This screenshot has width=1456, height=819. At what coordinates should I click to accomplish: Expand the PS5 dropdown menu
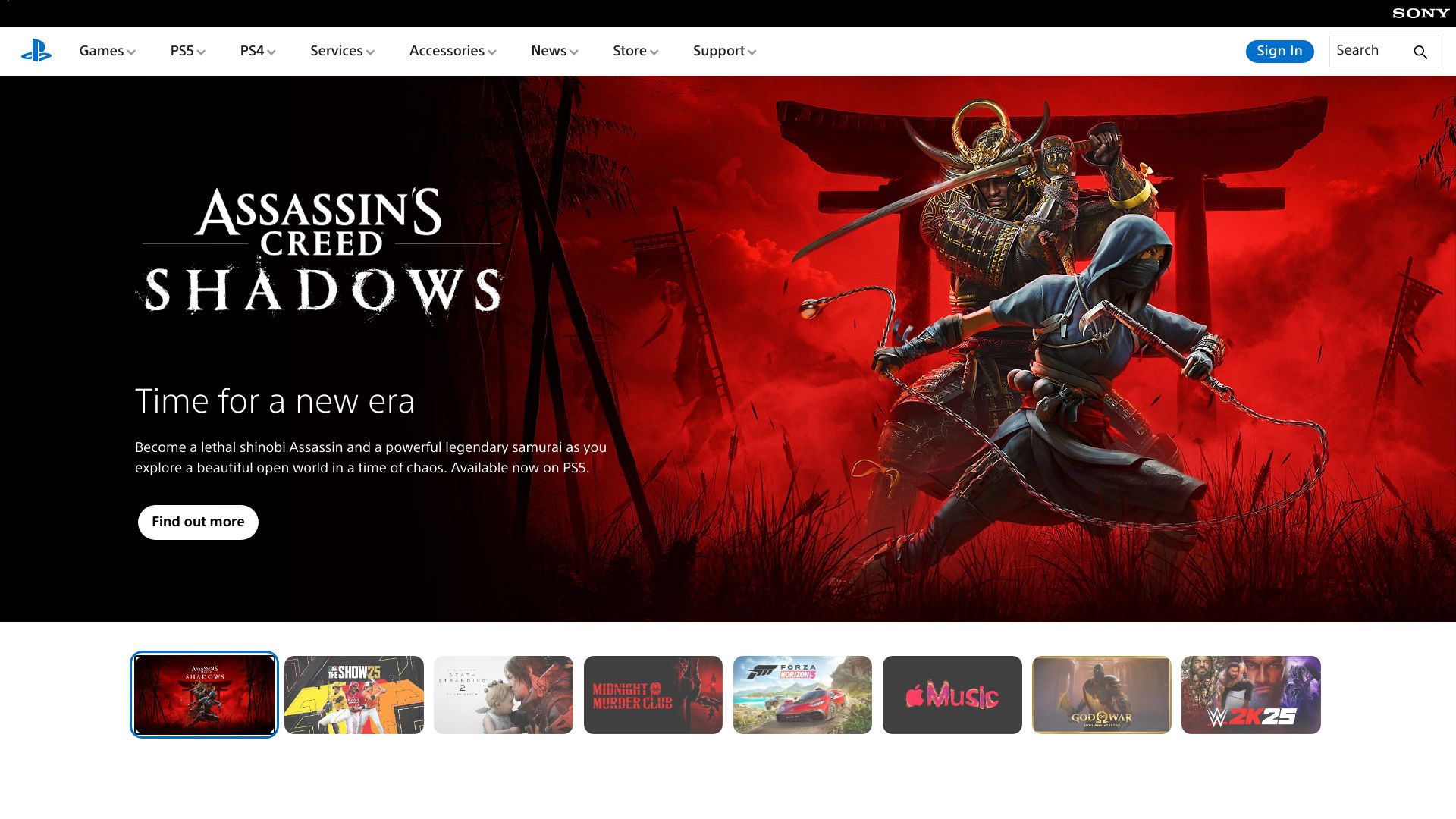187,51
